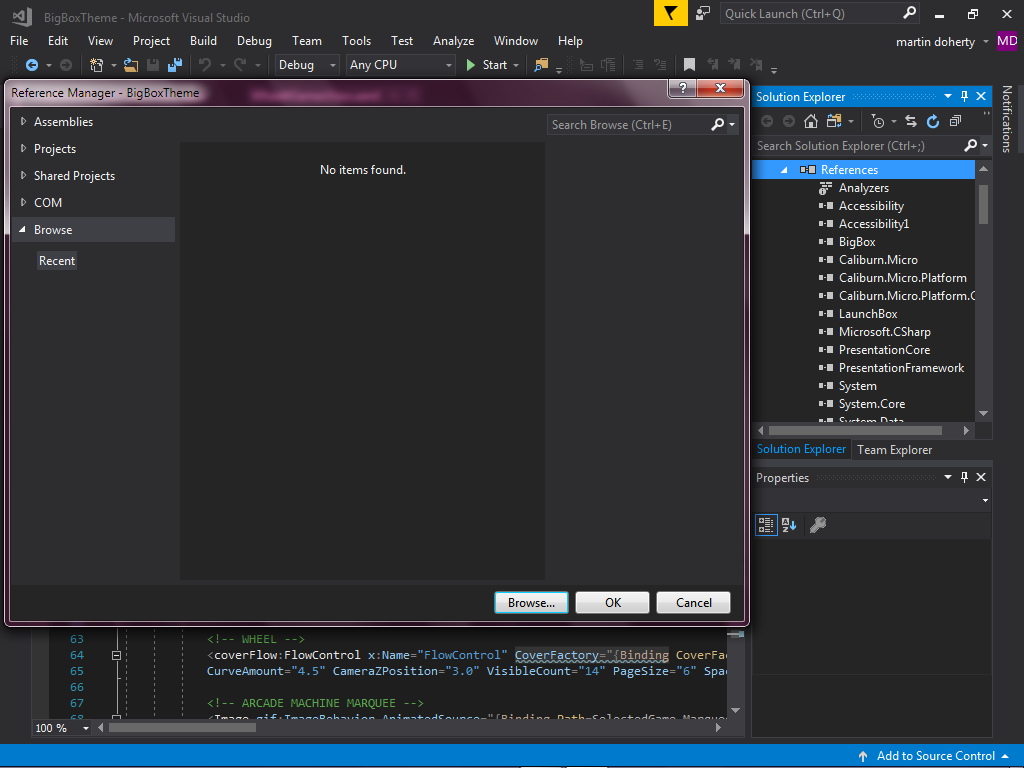Open the Analyze menu
Screen dimensions: 1024x768
coord(453,40)
